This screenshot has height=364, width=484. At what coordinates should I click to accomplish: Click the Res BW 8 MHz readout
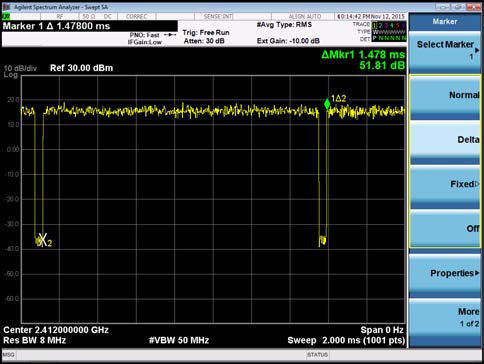[x=35, y=340]
